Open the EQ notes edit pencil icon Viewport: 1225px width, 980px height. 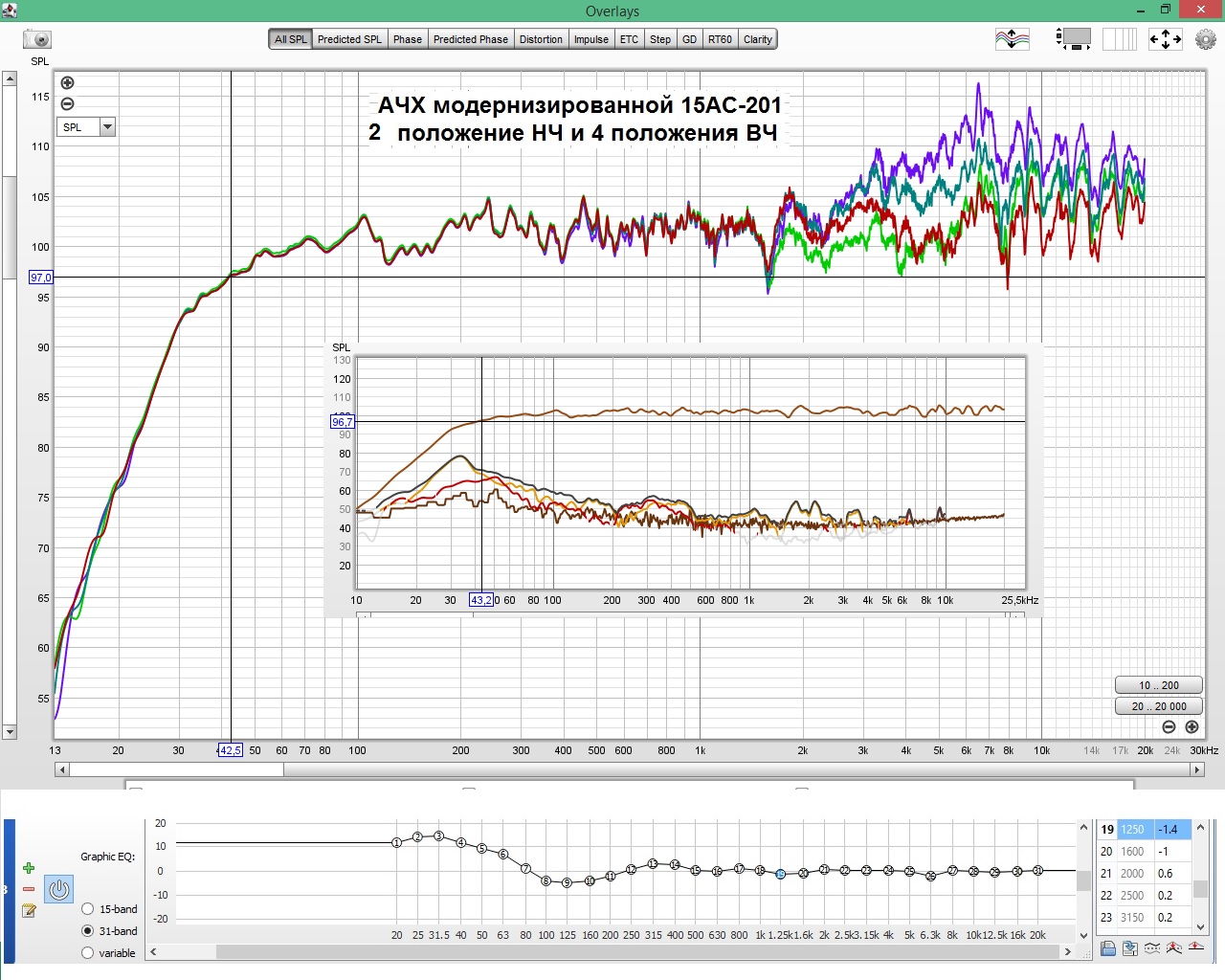[29, 911]
